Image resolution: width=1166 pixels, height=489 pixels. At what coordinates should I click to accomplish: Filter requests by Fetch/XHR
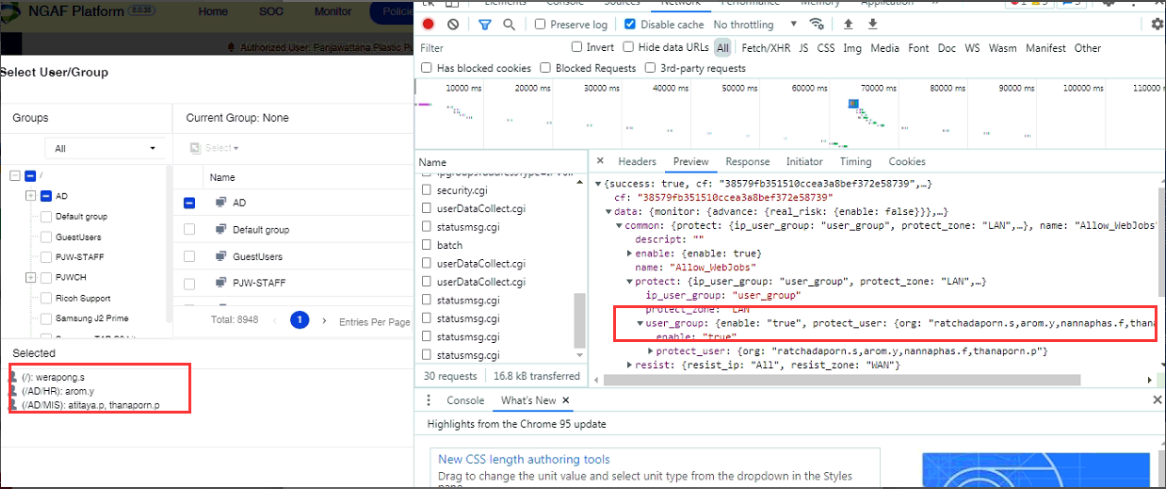(x=767, y=48)
